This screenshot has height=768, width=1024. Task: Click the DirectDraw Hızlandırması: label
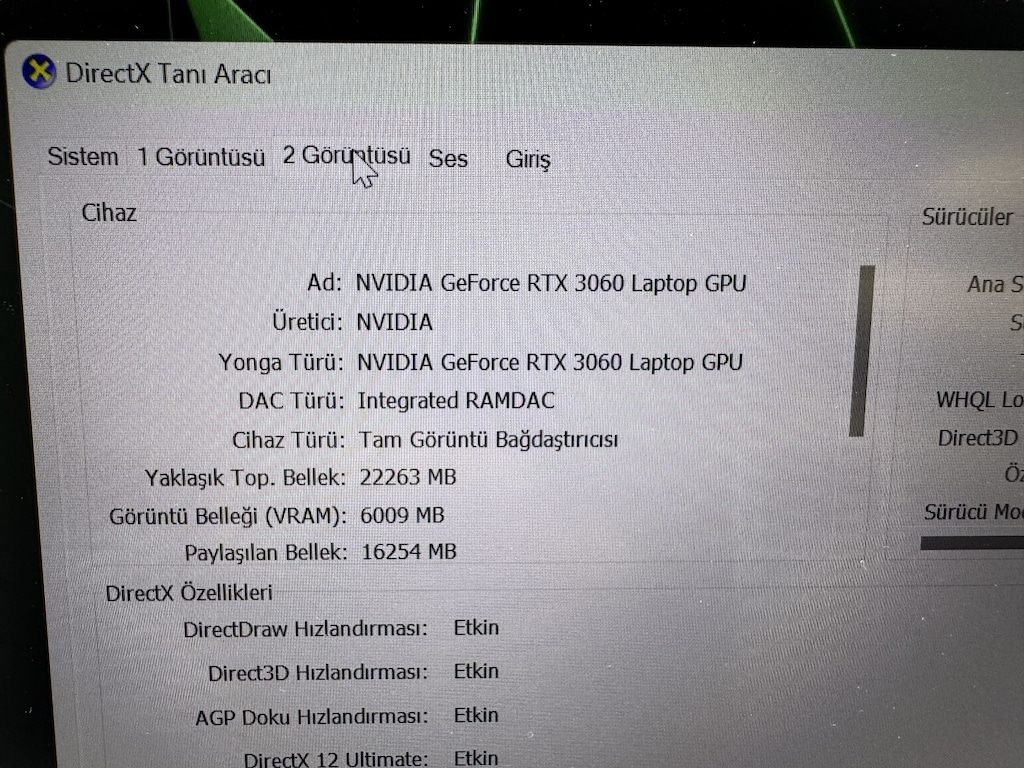coord(305,630)
